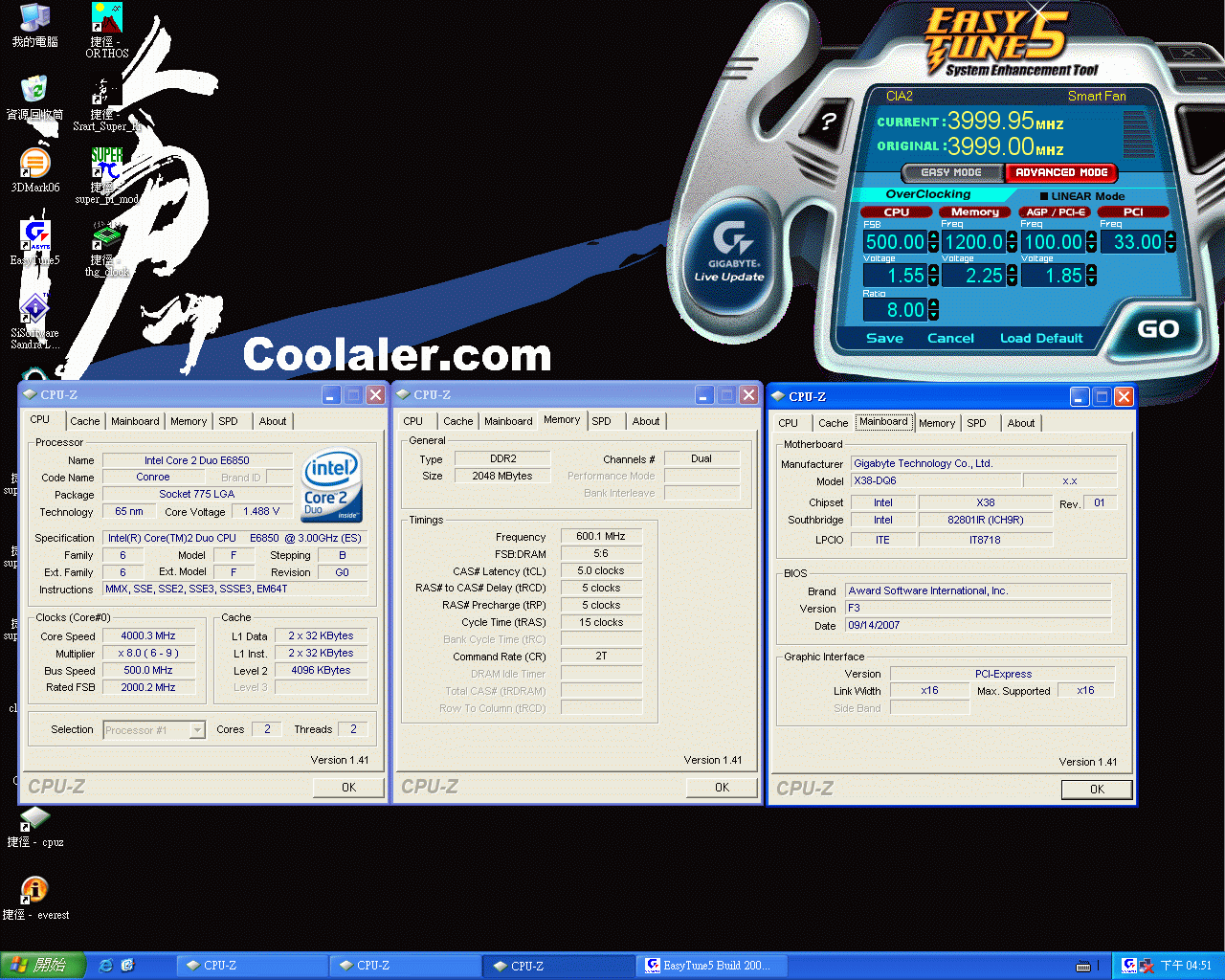Select the first CPU-Z taskbar button
The width and height of the screenshot is (1225, 980).
coord(252,966)
